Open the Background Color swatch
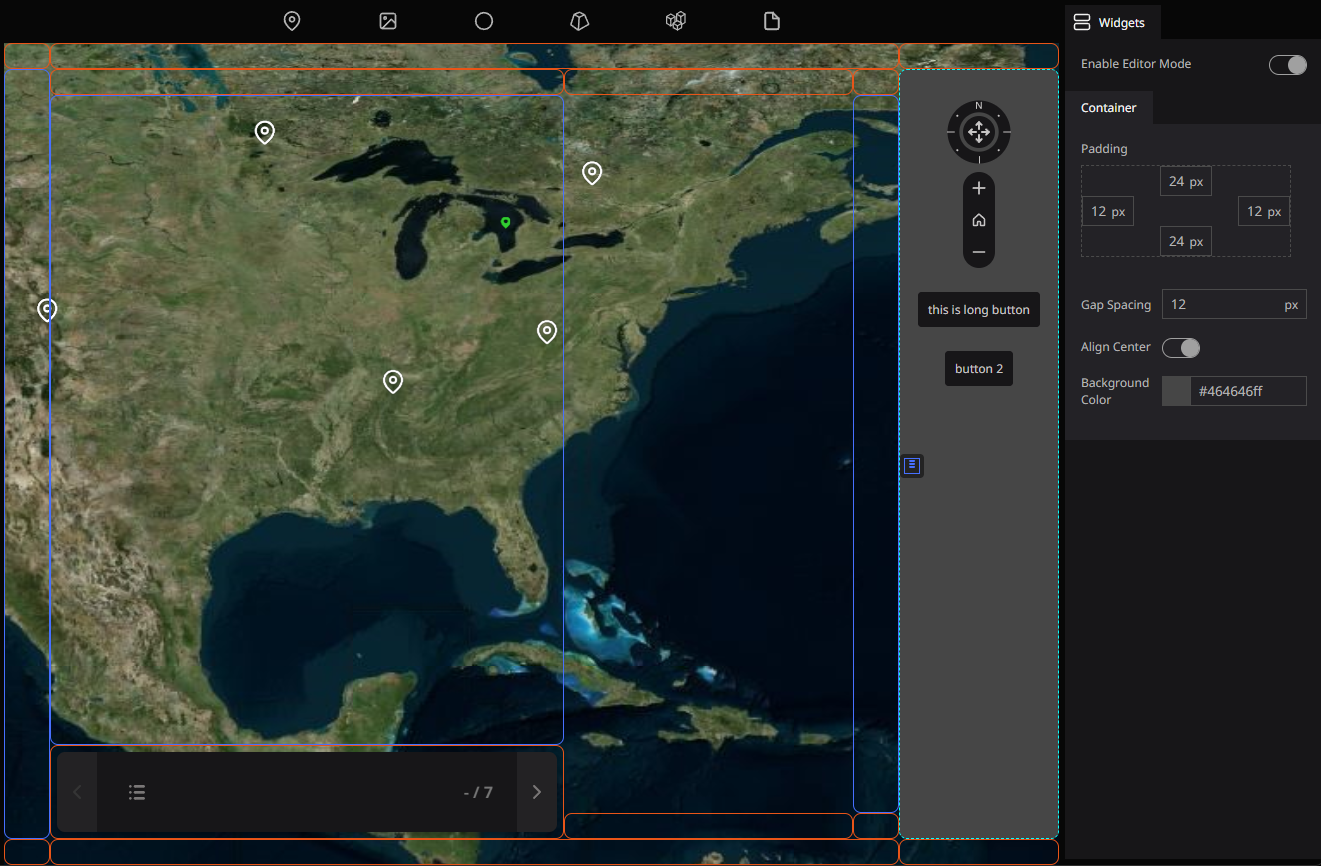Screen dimensions: 1321x866 click(x=1176, y=391)
